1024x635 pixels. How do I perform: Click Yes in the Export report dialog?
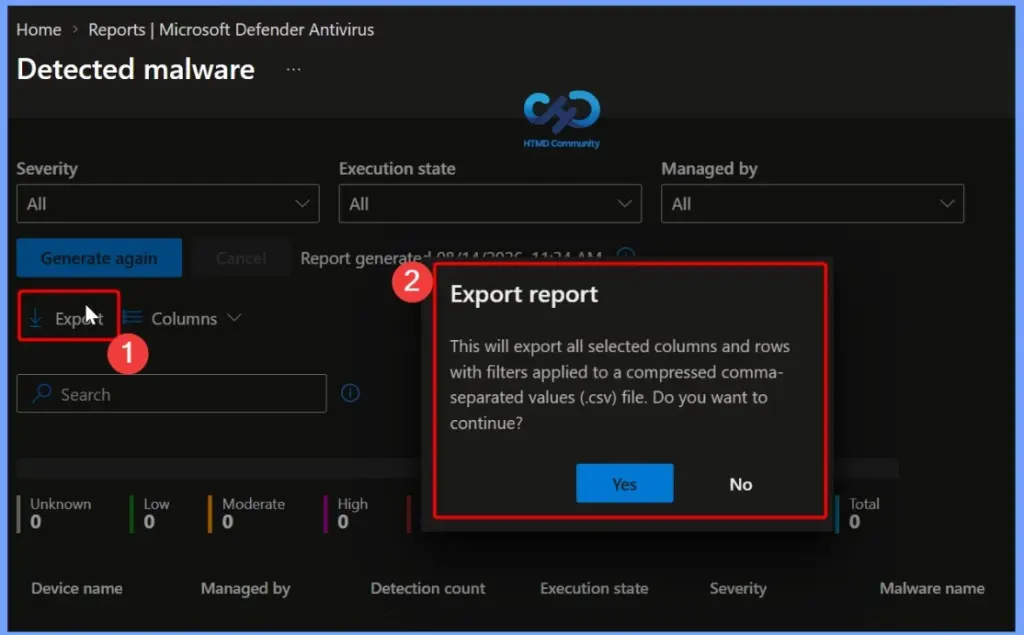[624, 483]
